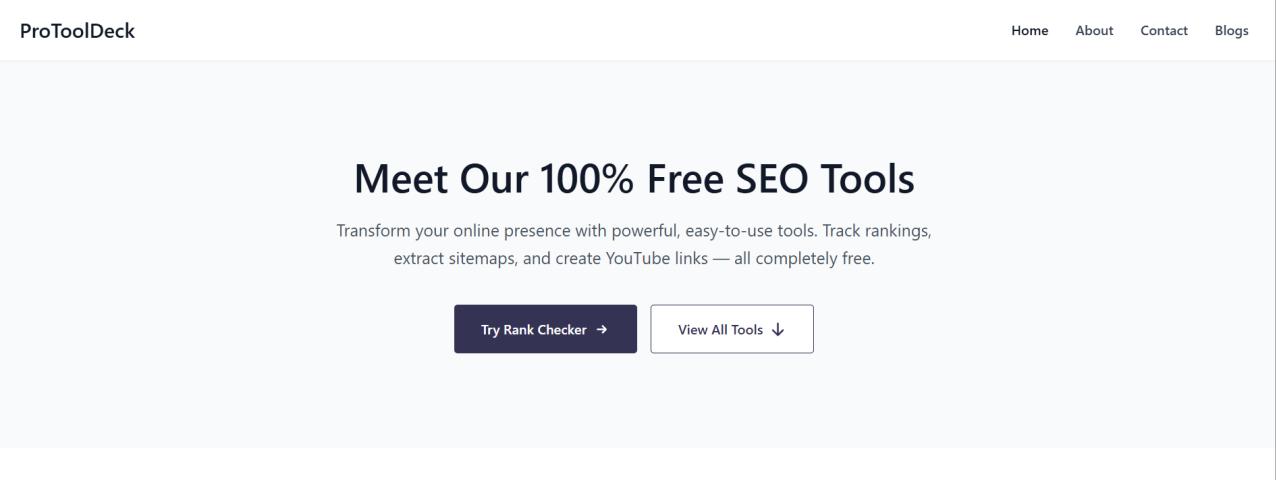Click the ProToolDeck logo
The width and height of the screenshot is (1276, 480).
[77, 30]
